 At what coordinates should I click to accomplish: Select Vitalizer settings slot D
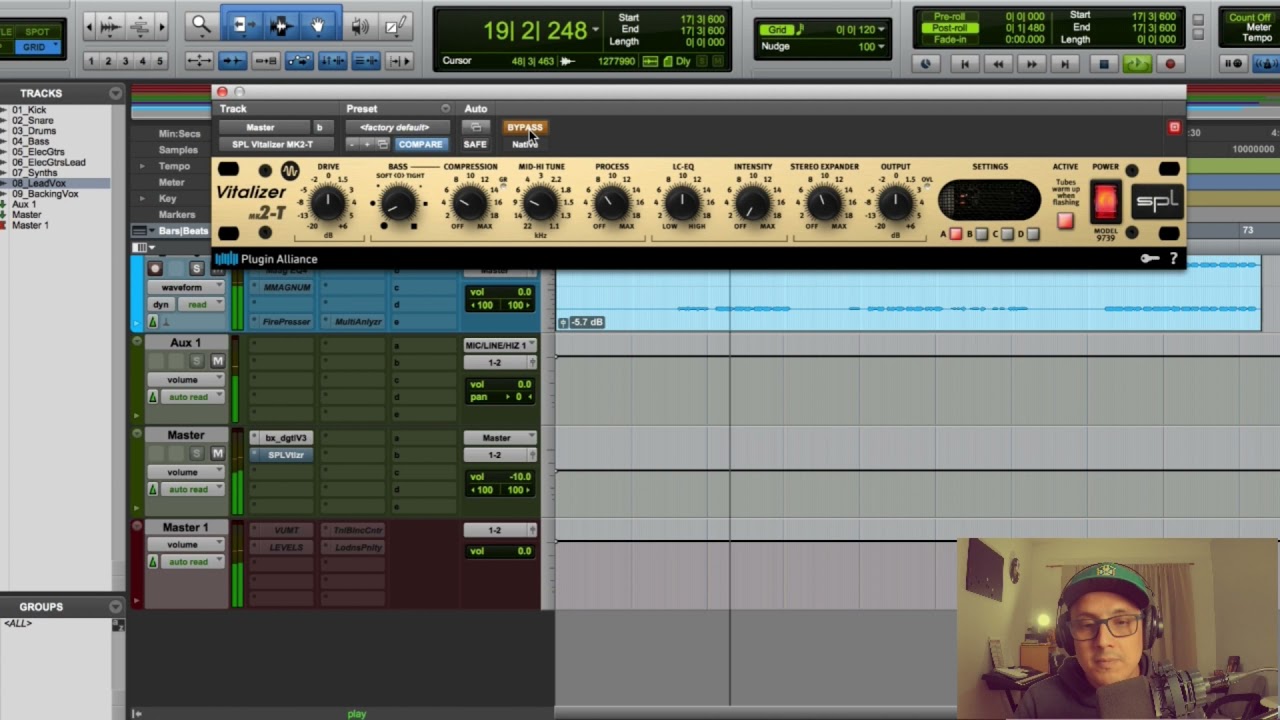(x=1033, y=234)
